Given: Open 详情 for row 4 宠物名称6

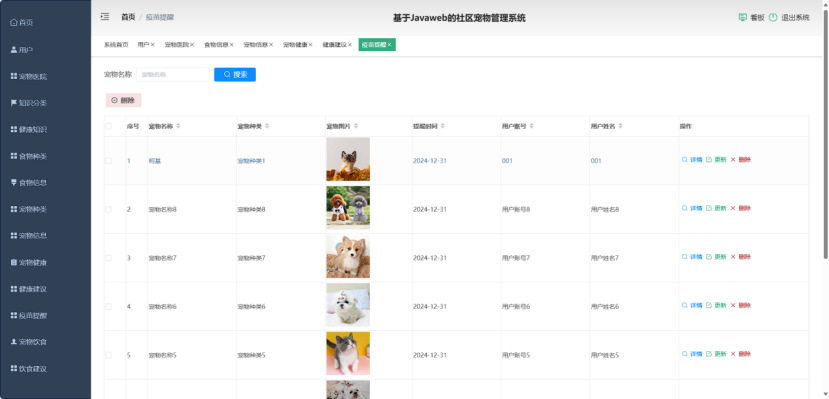Looking at the screenshot, I should point(692,305).
